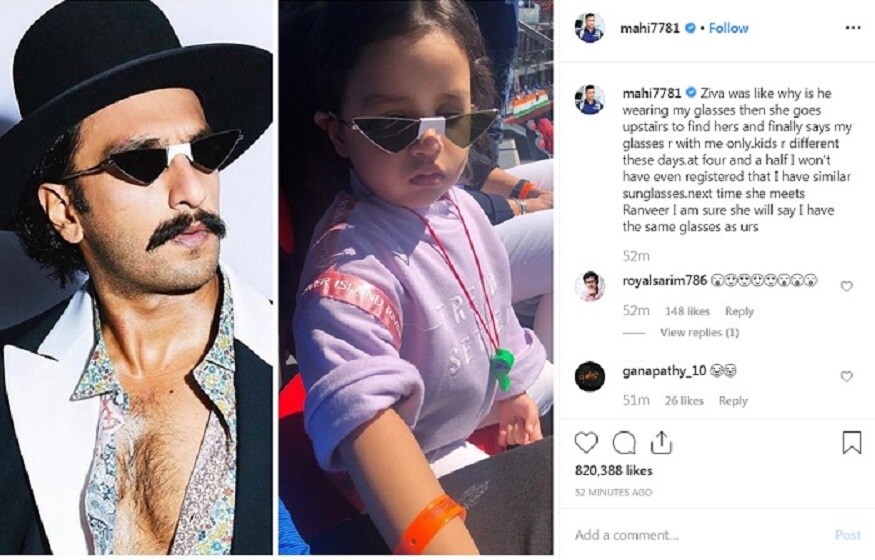Expand View replies (1) under royalsarim786's comment
875x560 pixels.
tap(699, 332)
